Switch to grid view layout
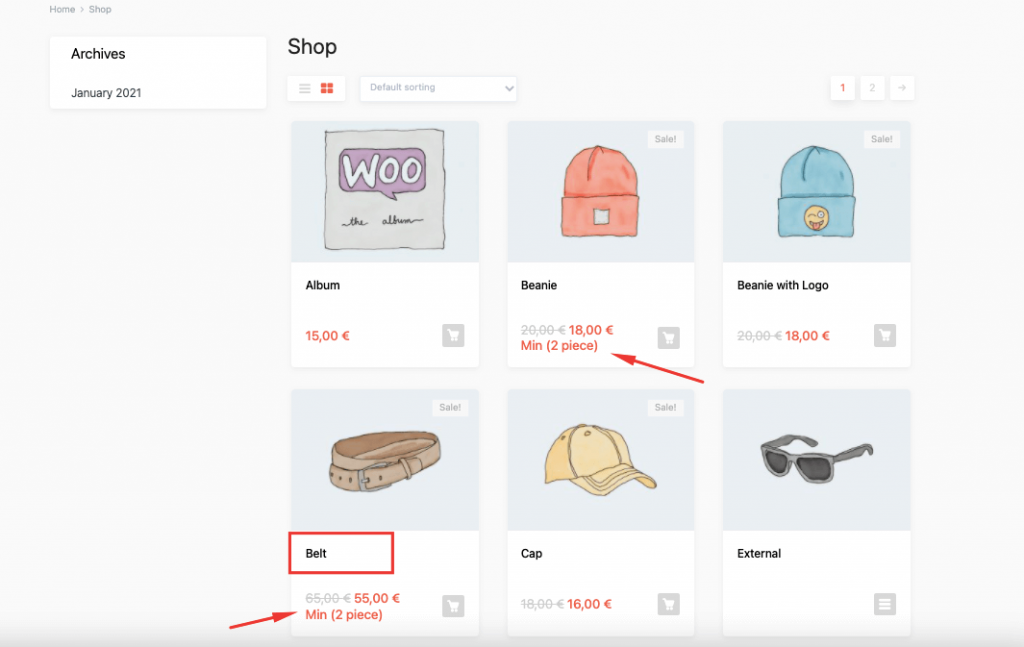 327,88
